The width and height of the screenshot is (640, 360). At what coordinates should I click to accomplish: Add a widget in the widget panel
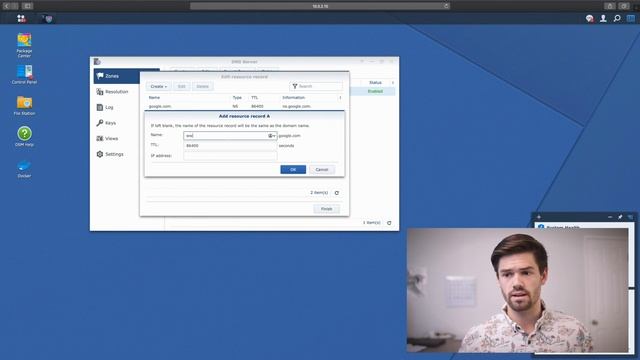pos(539,217)
